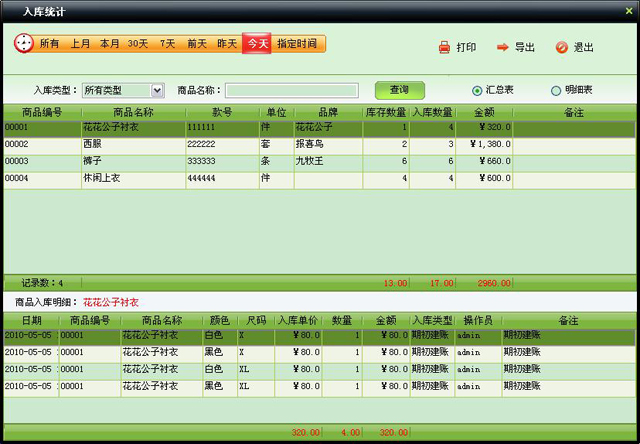Choose the 30天 time filter

tap(138, 44)
